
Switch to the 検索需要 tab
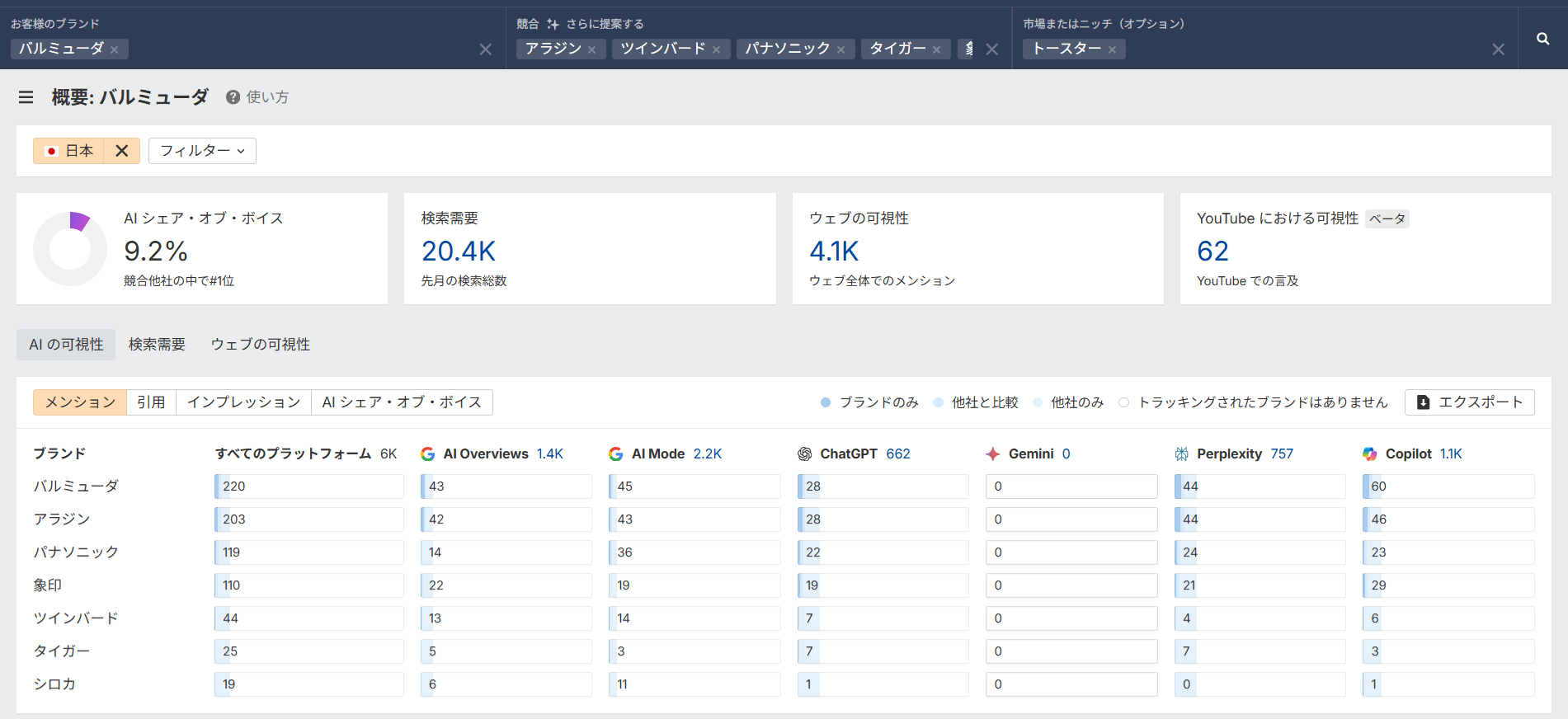tap(157, 345)
